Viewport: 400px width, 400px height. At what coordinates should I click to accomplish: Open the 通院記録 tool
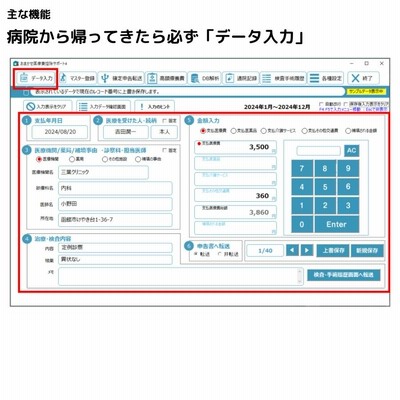(x=241, y=78)
